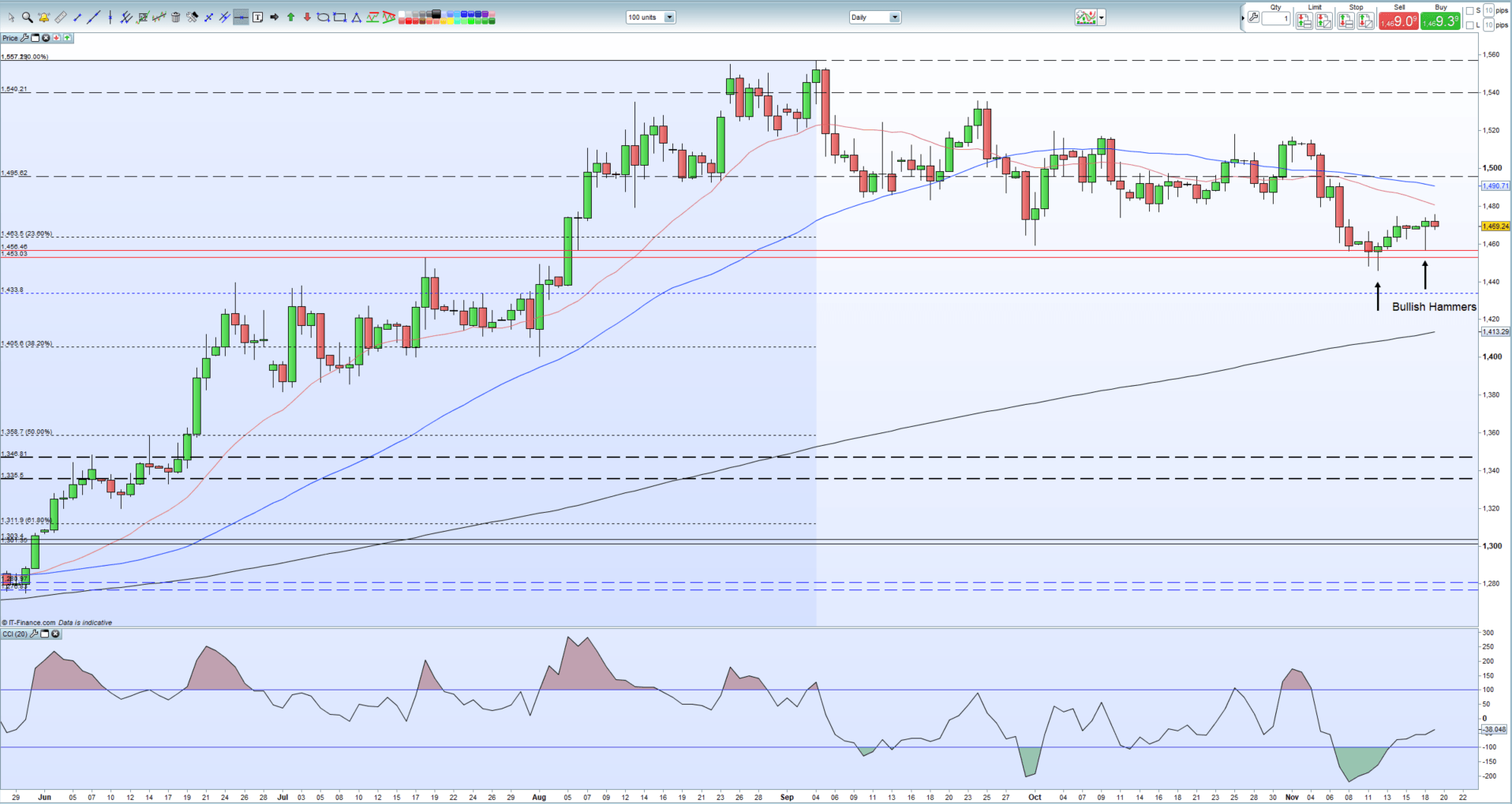
Task: Click the 1,413.29 moving average tag
Action: tap(1495, 332)
